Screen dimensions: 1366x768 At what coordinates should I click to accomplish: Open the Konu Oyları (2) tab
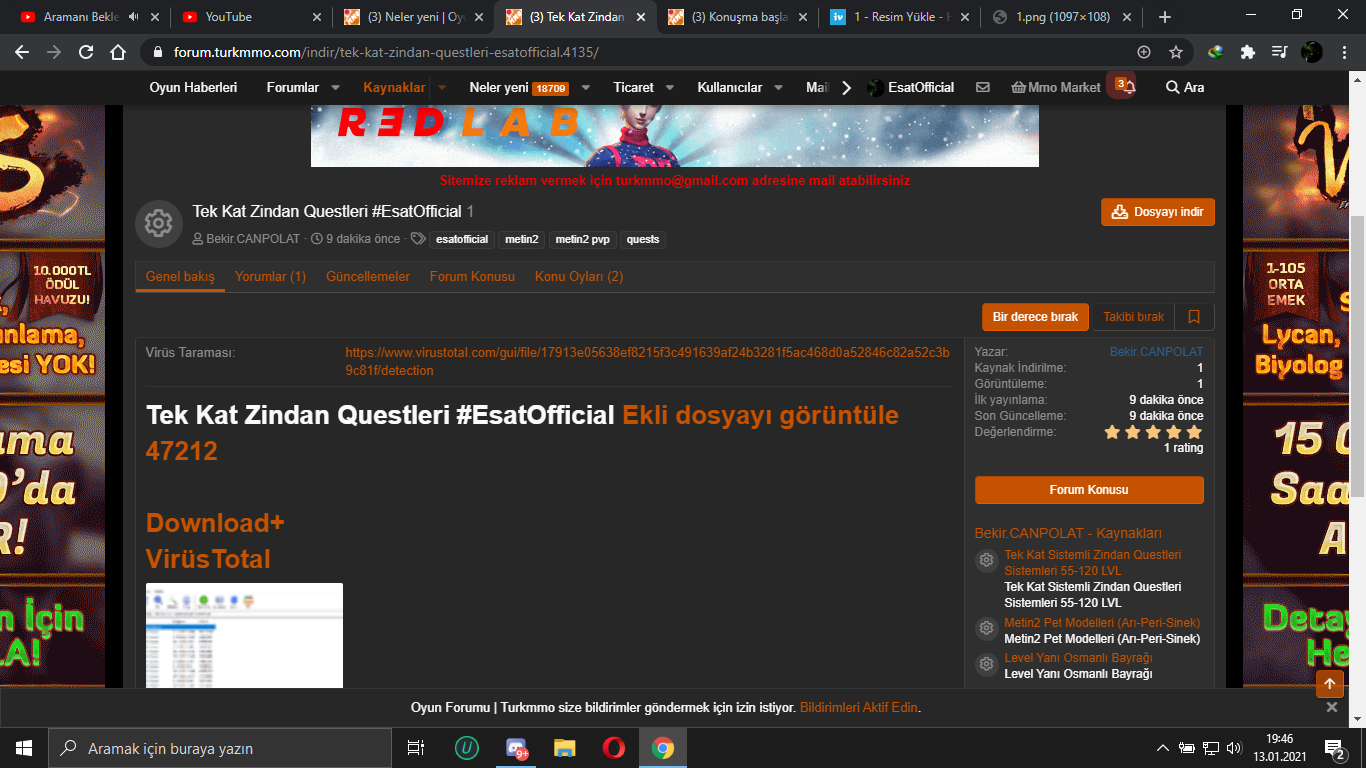(579, 276)
